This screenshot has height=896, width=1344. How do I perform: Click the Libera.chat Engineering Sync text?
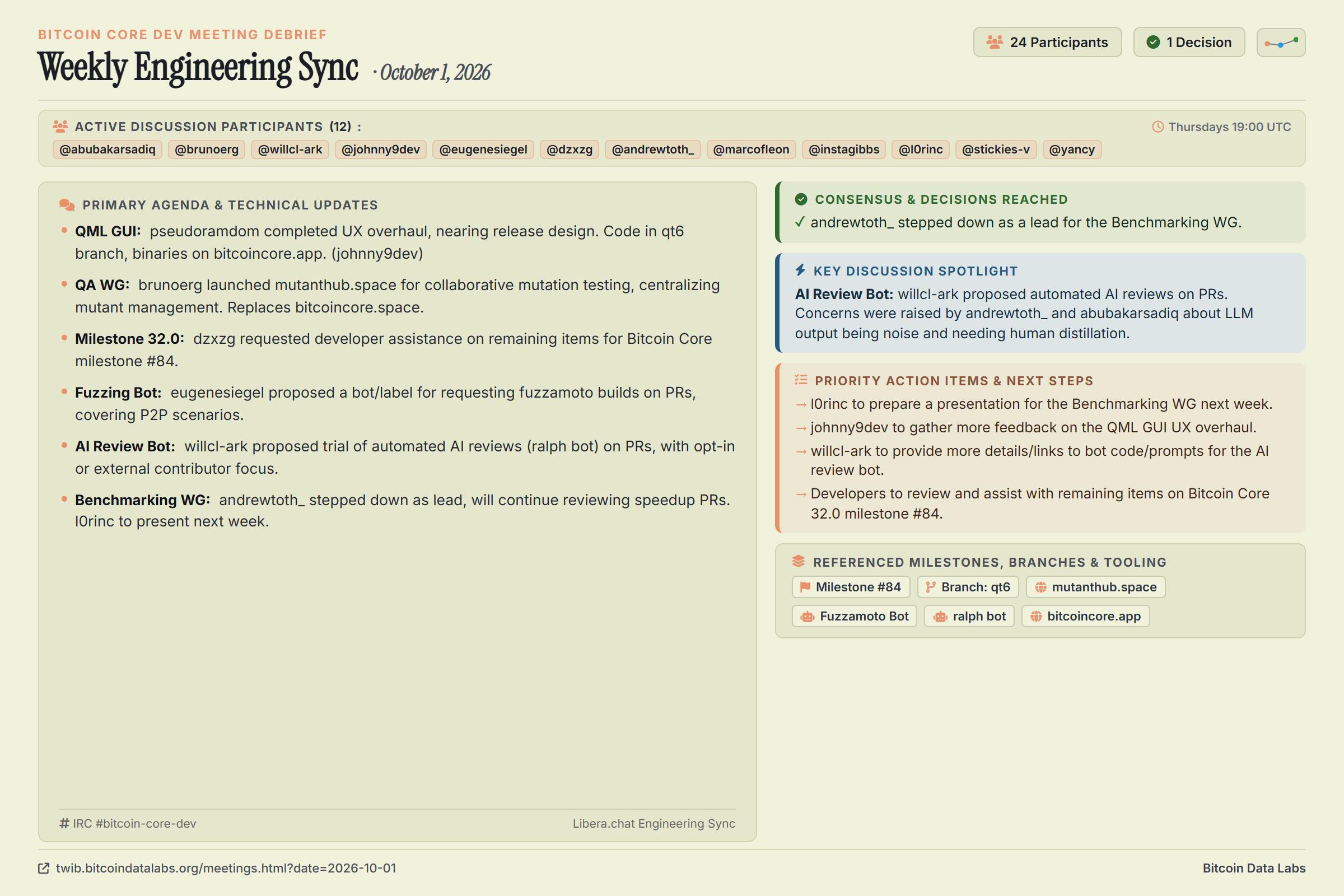[x=654, y=823]
